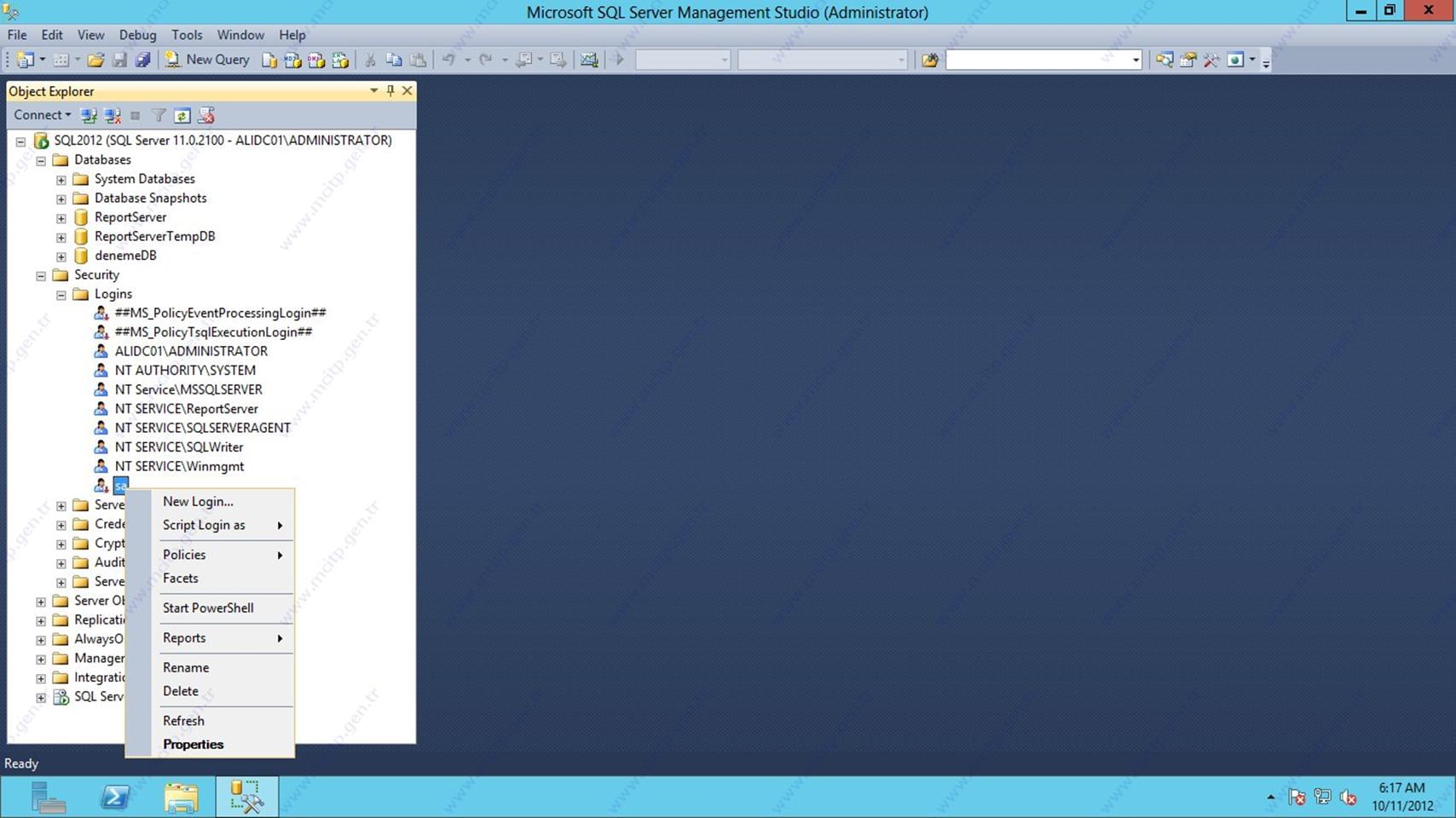Expand the denemeDB database
Viewport: 1456px width, 818px height.
(61, 256)
